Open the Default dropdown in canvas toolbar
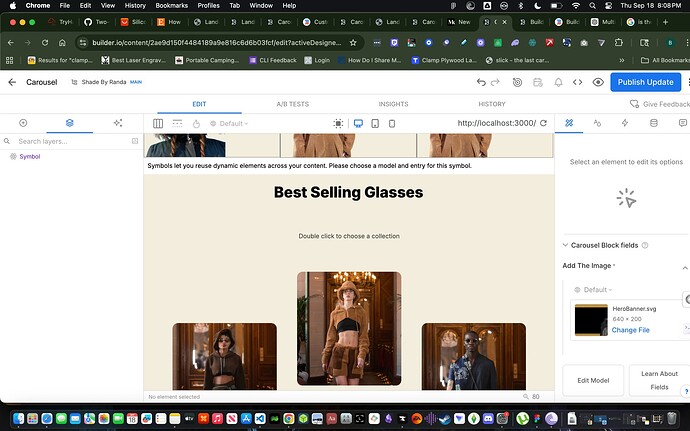Image resolution: width=690 pixels, height=431 pixels. (x=229, y=124)
